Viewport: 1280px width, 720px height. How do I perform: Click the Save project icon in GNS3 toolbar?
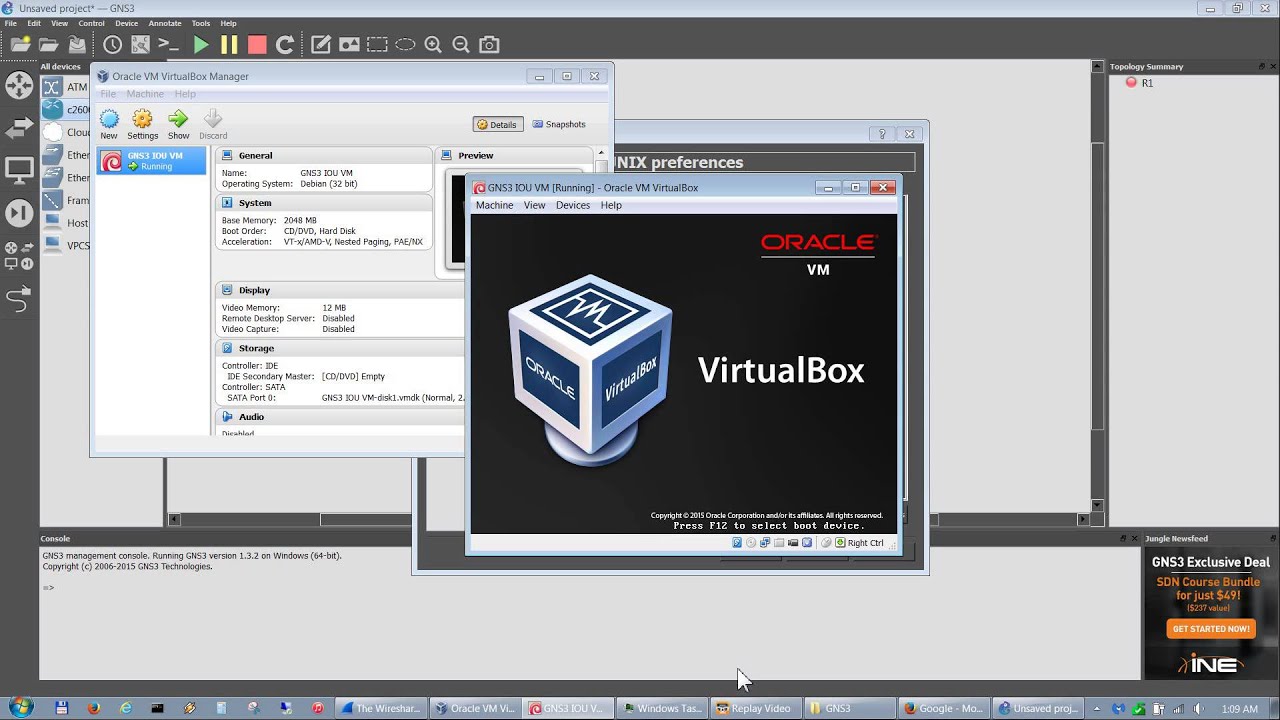(77, 45)
